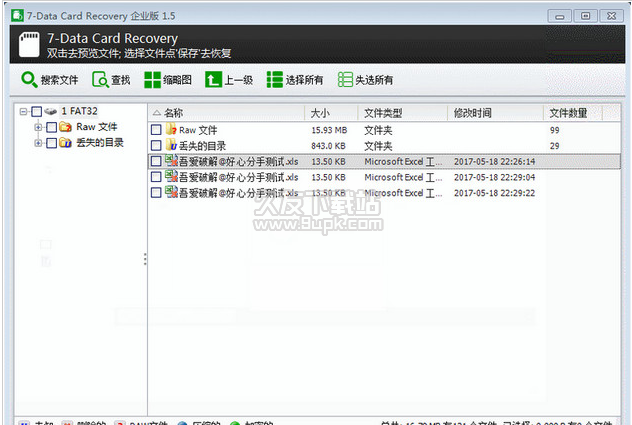
Task: Check the 丢失的目录 tree checkbox
Action: click(x=51, y=143)
